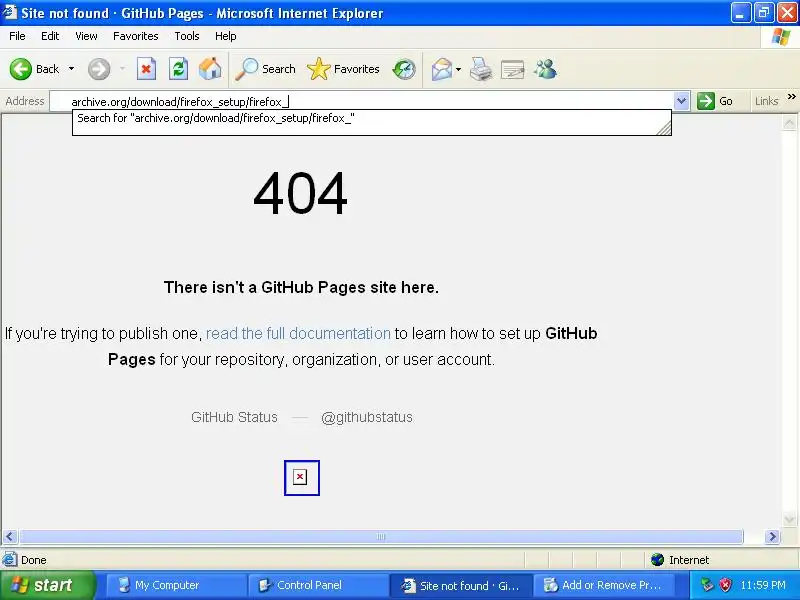The height and width of the screenshot is (600, 800).
Task: Click the 11:59 PM system clock
Action: 763,585
